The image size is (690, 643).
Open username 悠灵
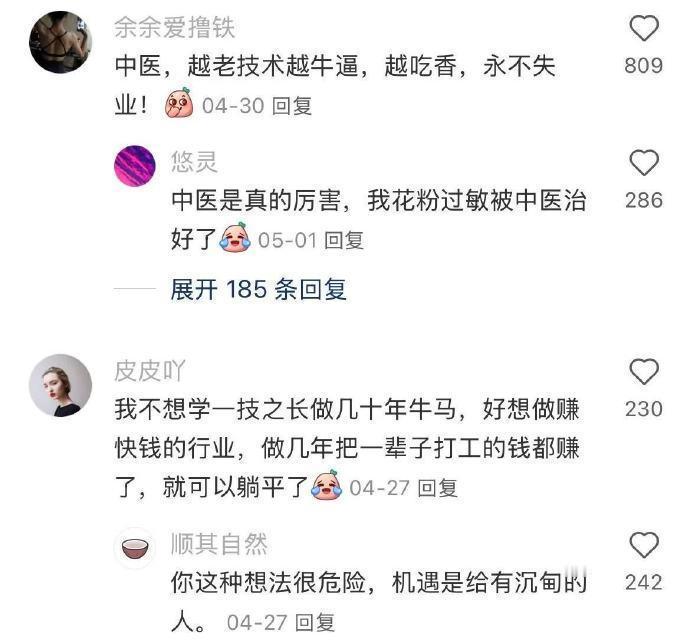(x=194, y=162)
